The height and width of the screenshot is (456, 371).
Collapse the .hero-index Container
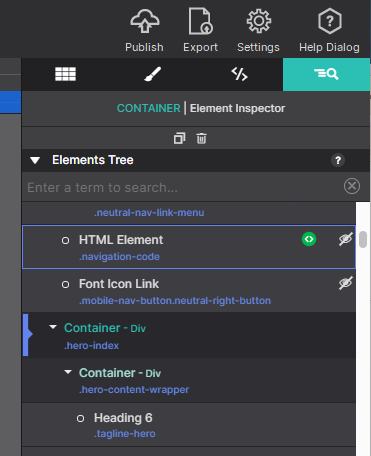pyautogui.click(x=53, y=327)
